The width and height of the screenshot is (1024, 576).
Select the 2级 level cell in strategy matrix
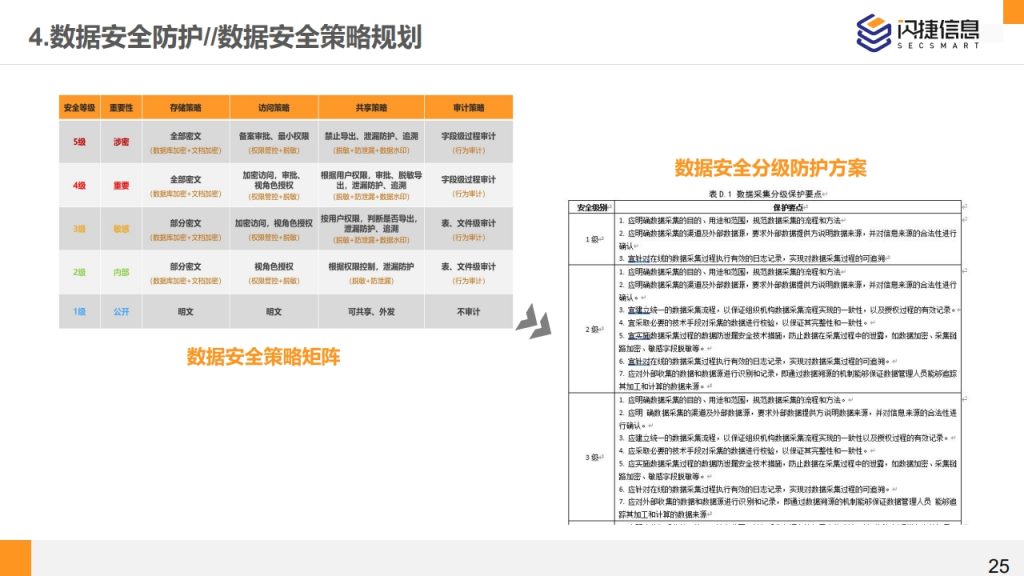pos(79,272)
